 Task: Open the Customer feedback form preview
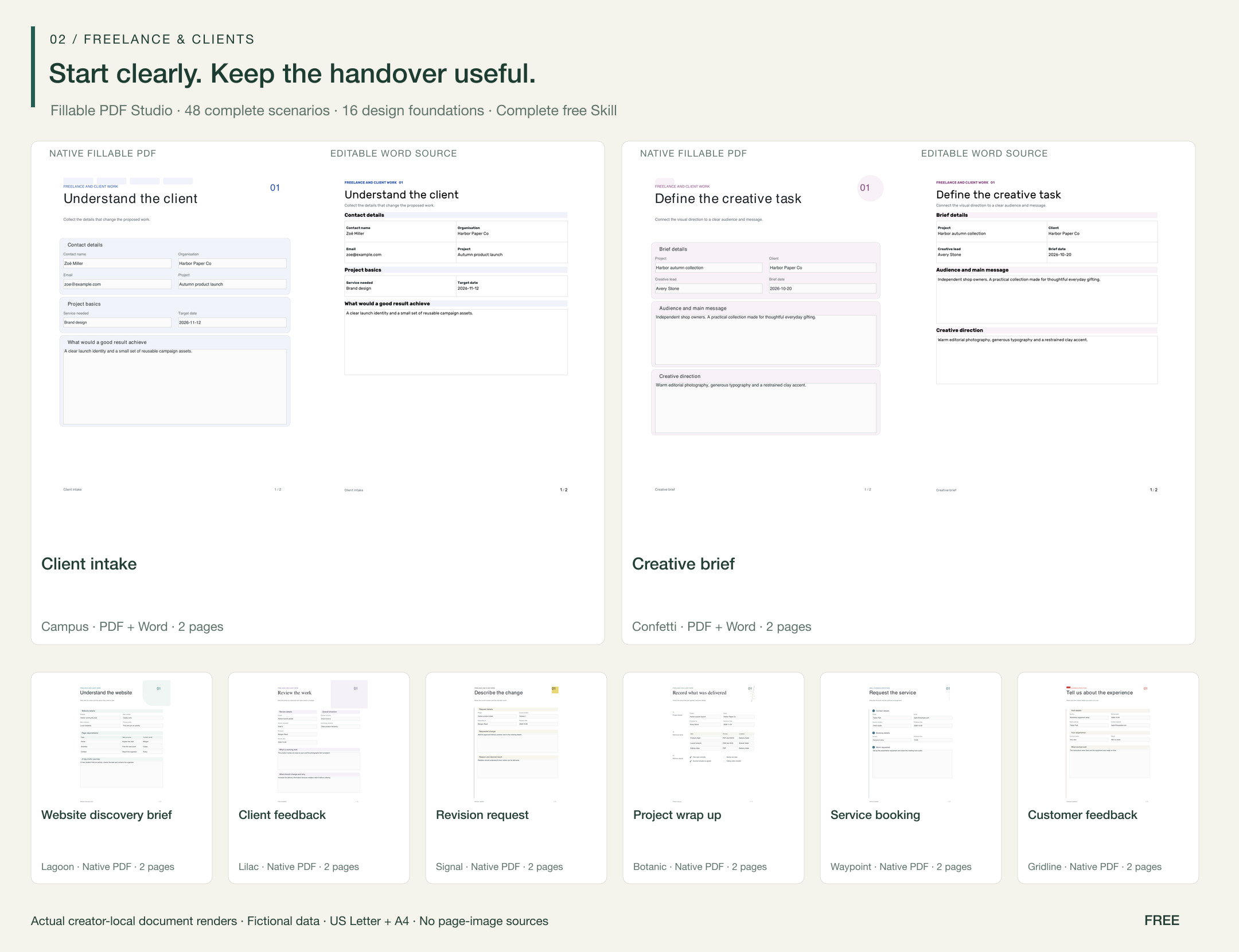click(x=1108, y=741)
